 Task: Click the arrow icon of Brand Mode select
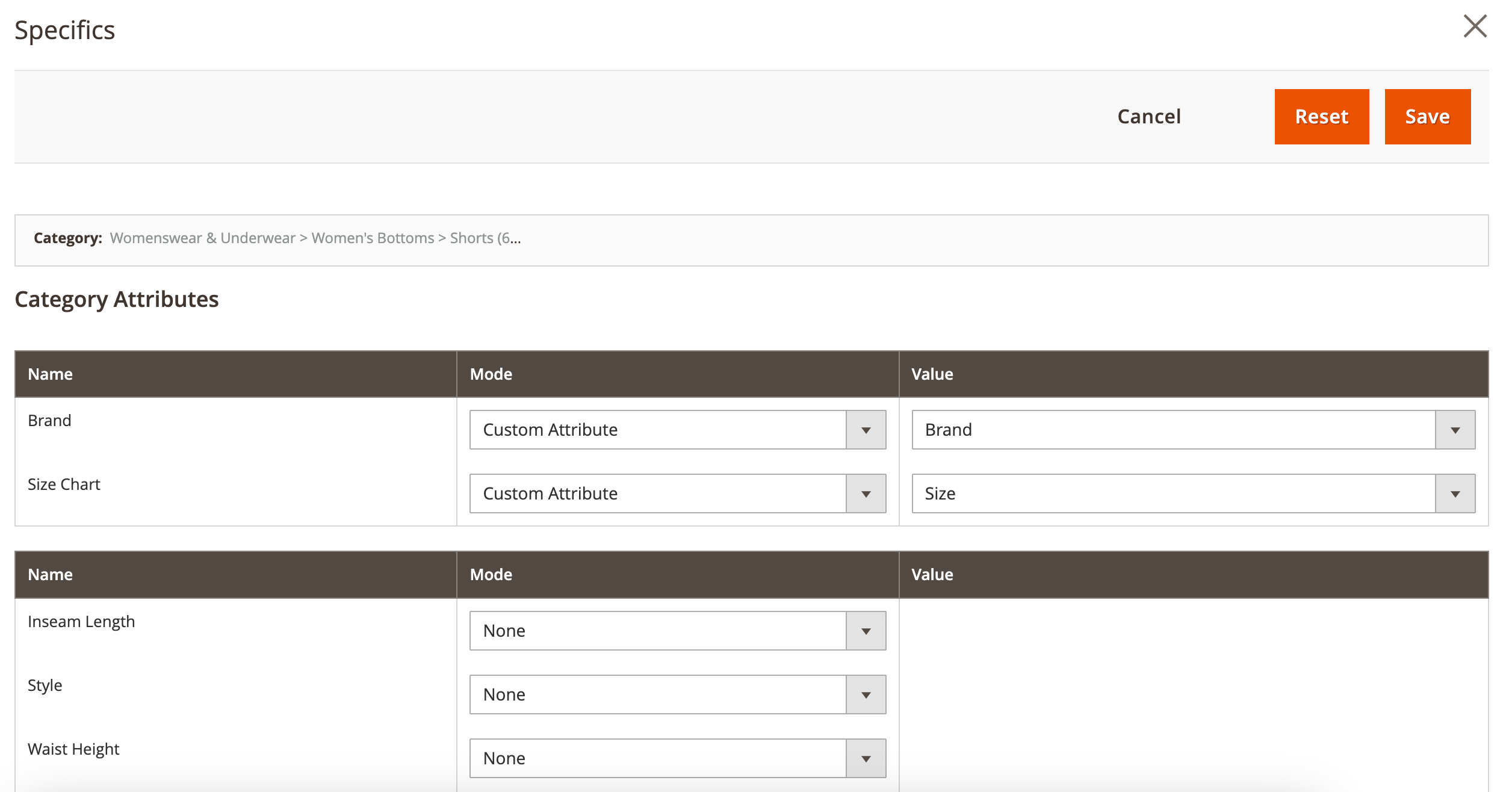click(866, 430)
